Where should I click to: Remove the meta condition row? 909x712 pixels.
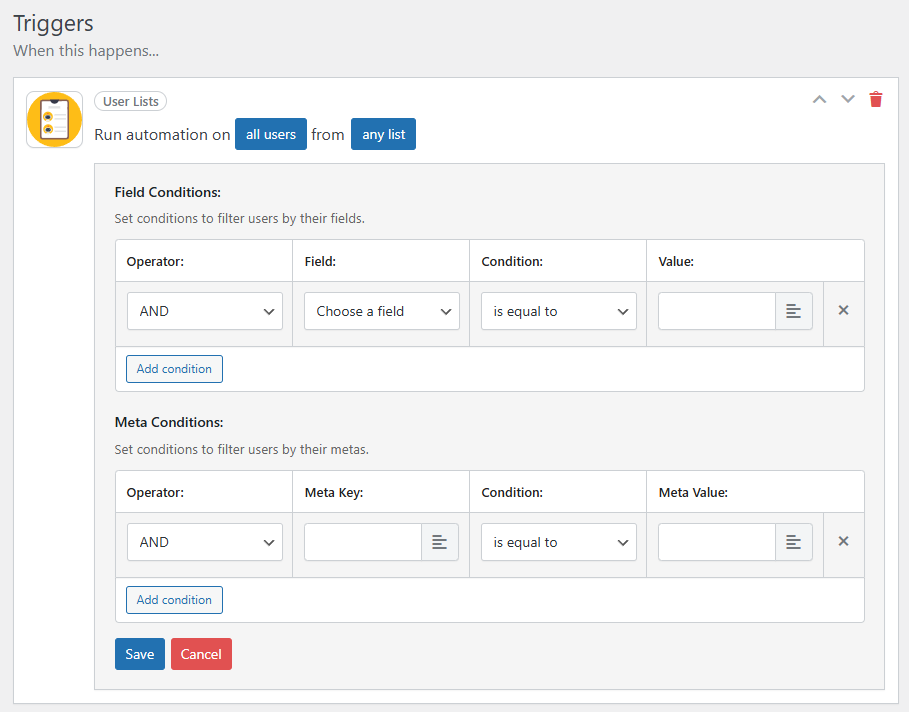tap(843, 542)
